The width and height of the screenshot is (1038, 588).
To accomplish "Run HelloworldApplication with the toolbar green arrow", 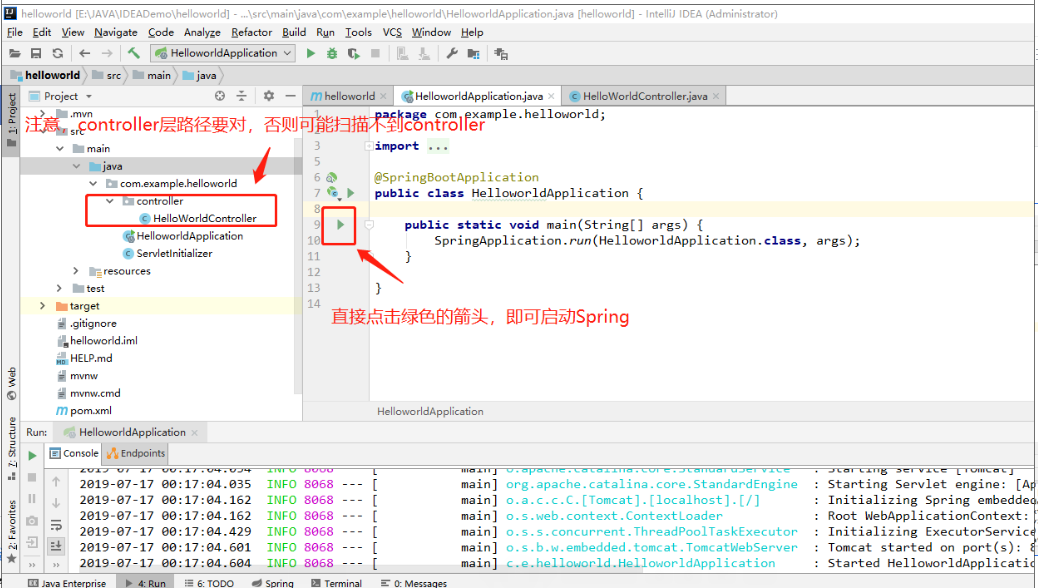I will pos(310,54).
